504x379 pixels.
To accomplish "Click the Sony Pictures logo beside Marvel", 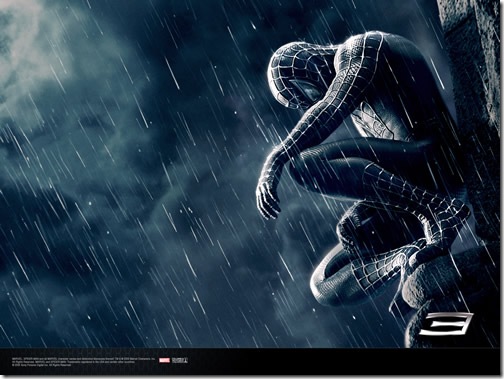I will point(180,360).
